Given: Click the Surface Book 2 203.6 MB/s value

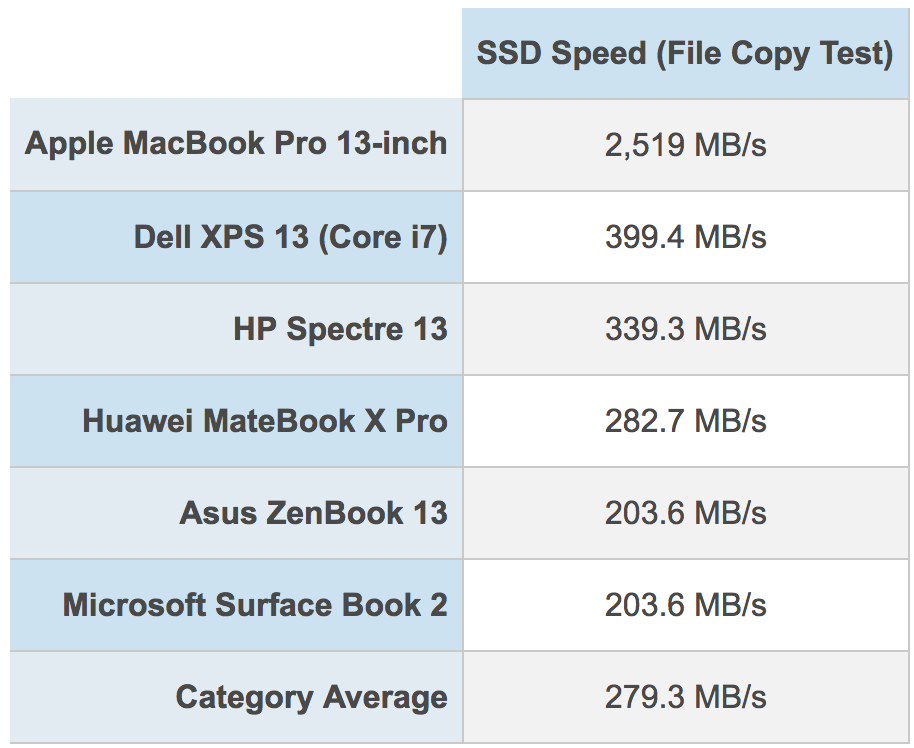Looking at the screenshot, I should [686, 605].
